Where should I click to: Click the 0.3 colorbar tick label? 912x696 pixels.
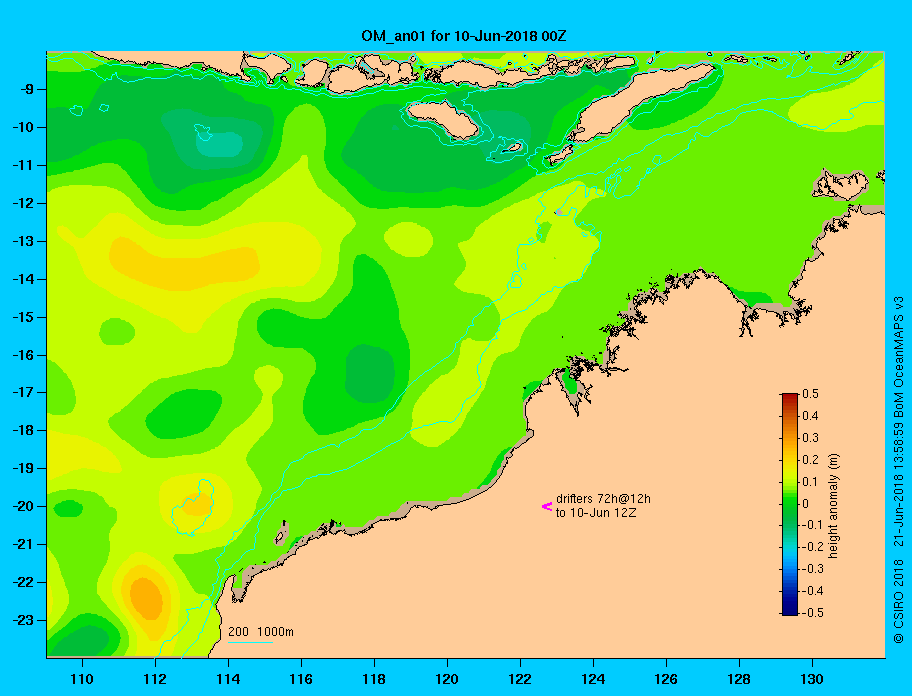(x=810, y=438)
